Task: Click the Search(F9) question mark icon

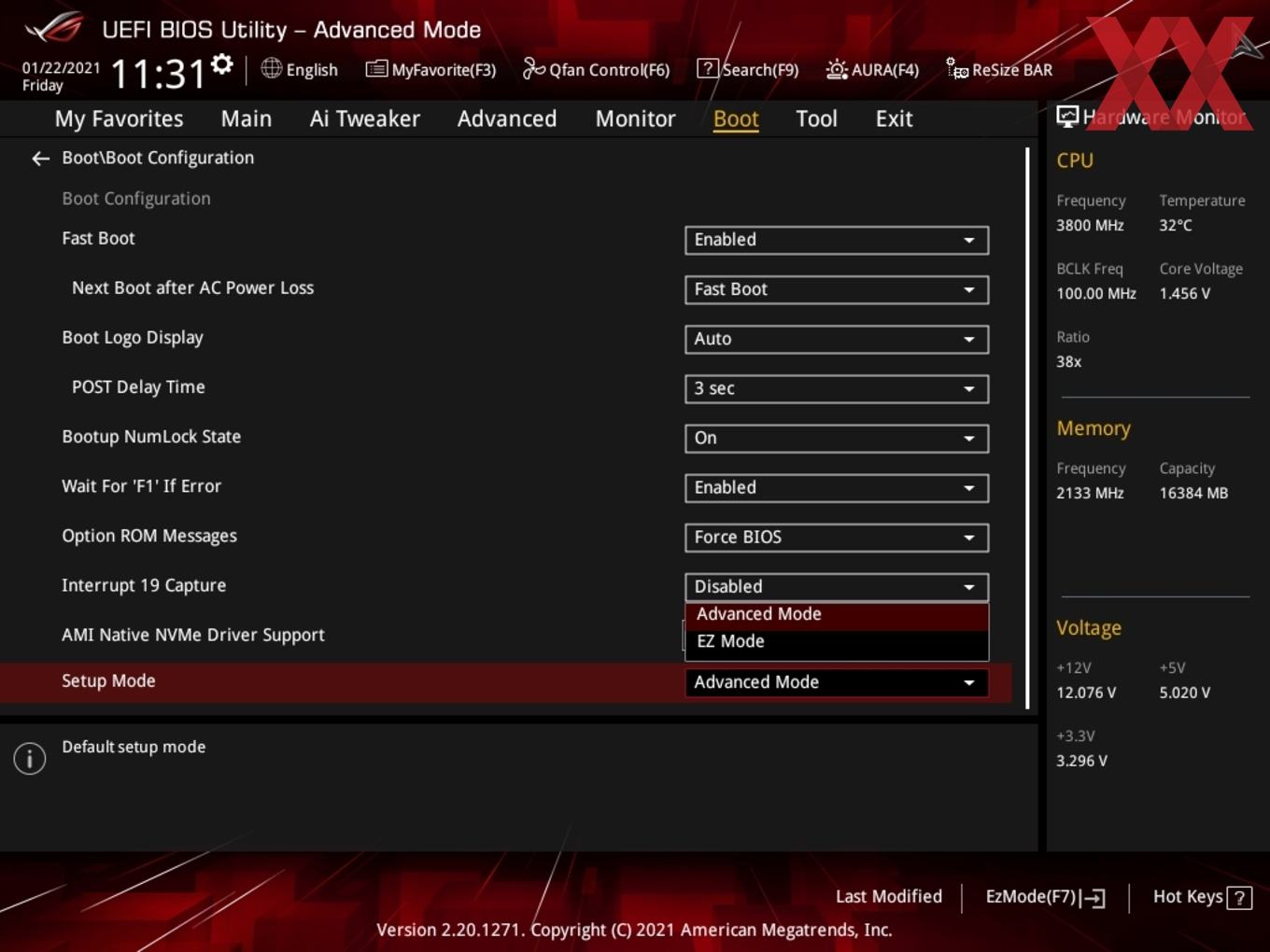Action: coord(708,68)
